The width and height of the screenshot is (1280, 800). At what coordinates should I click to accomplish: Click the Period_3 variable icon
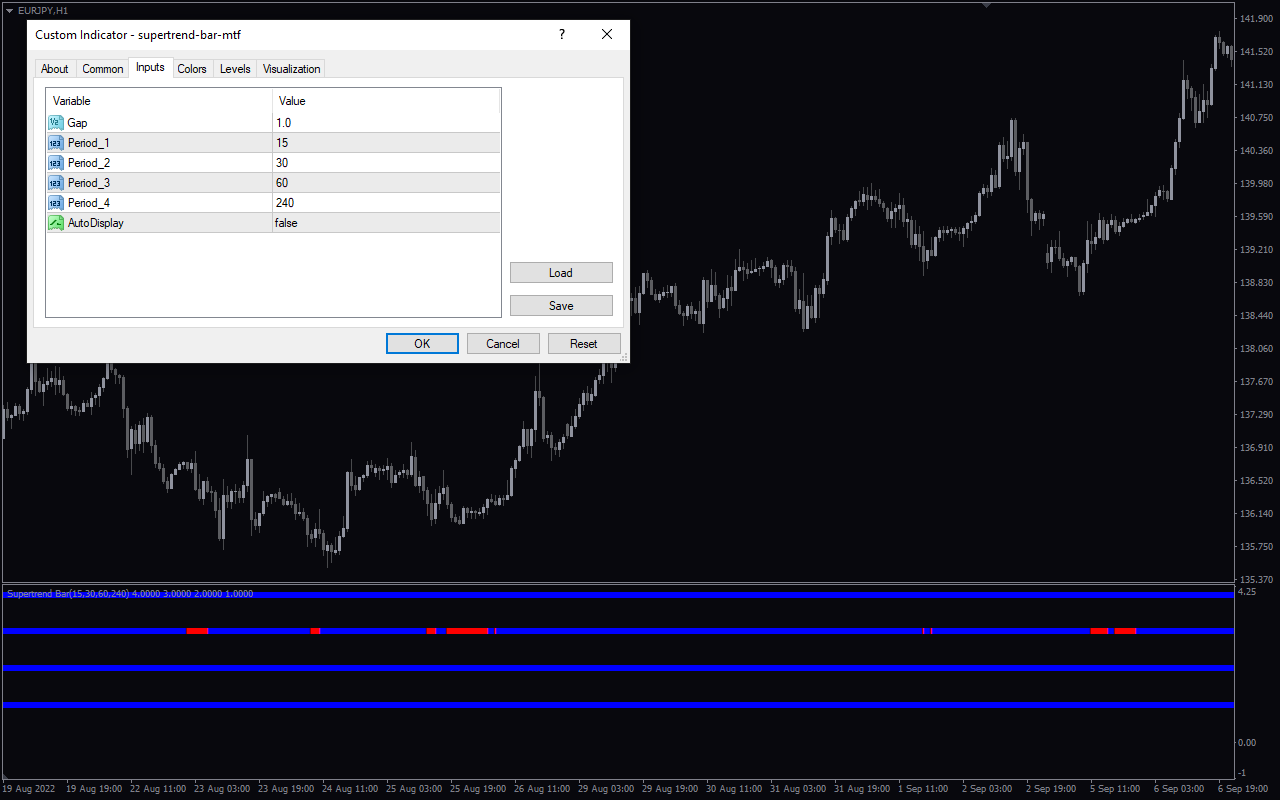[56, 183]
